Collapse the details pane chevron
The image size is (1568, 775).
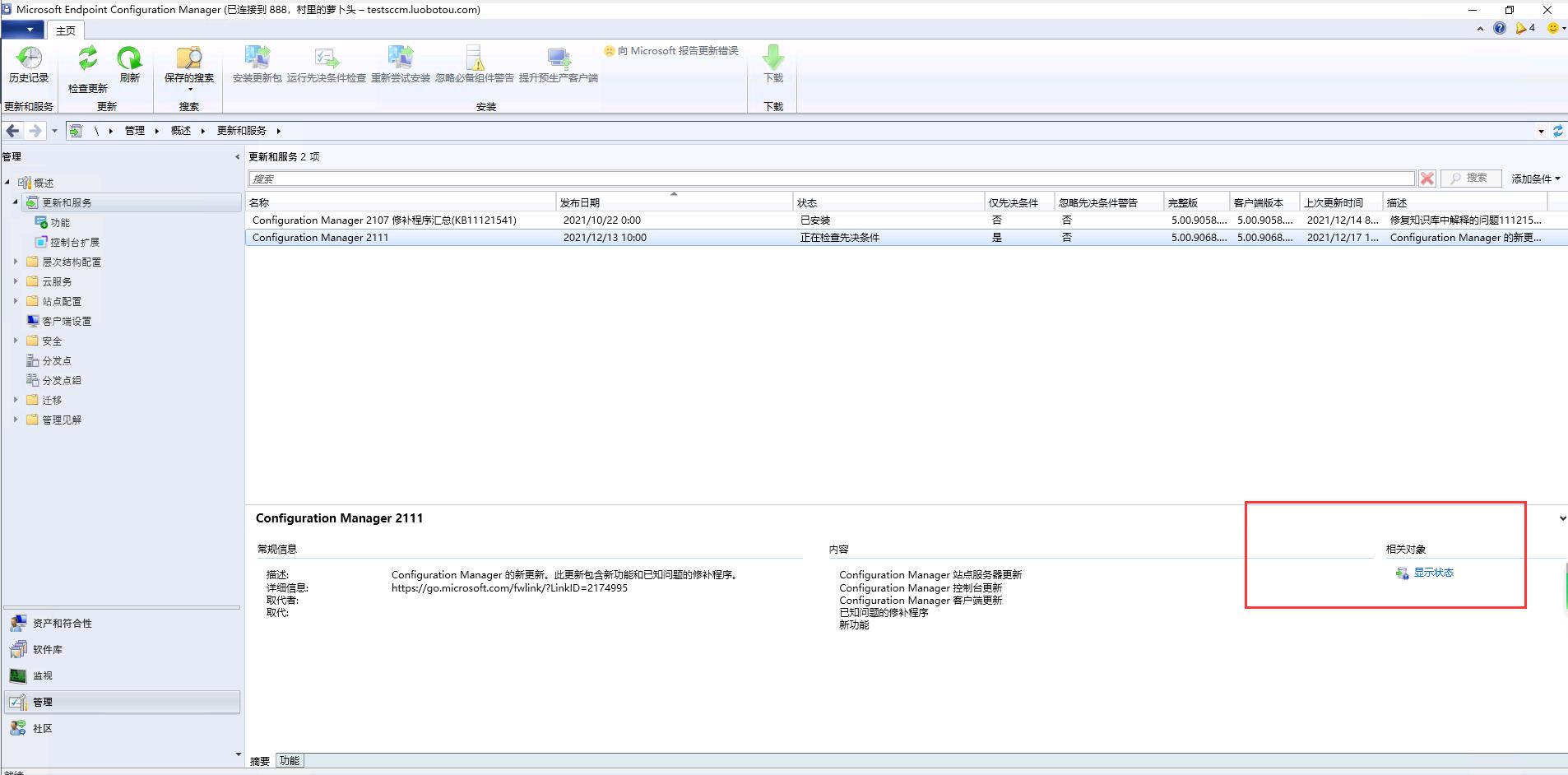pos(1562,518)
